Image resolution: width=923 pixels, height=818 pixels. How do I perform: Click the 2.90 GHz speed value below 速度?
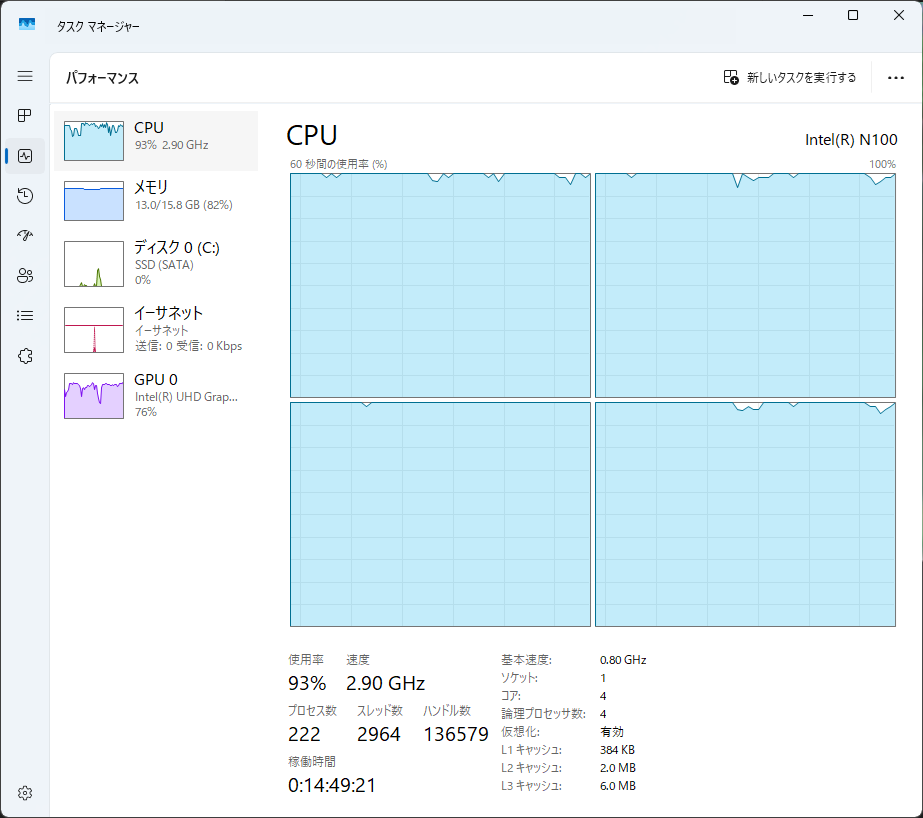(x=386, y=683)
